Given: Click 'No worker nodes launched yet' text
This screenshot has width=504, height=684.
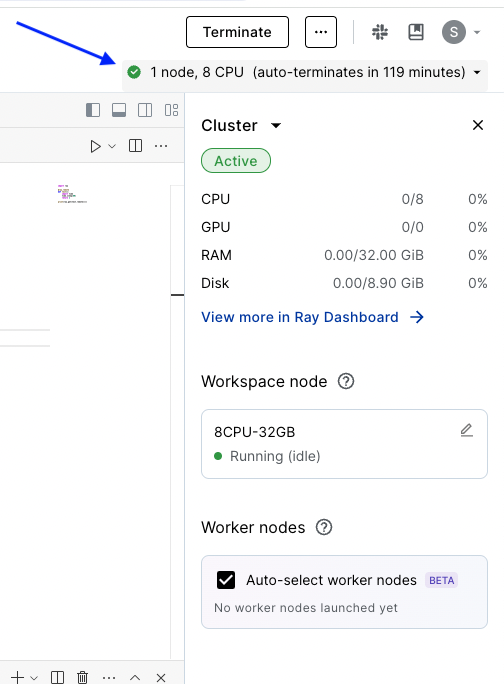Looking at the screenshot, I should point(306,608).
